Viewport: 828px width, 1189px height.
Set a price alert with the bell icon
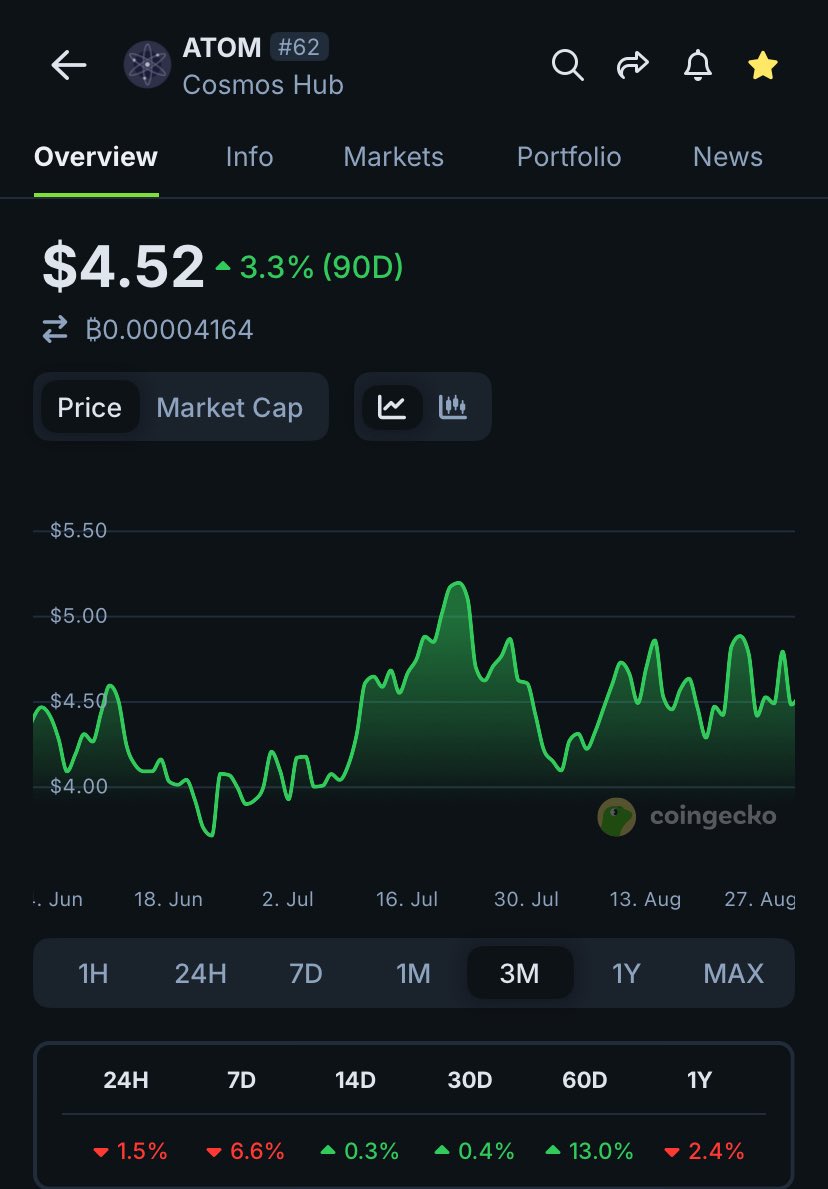pyautogui.click(x=698, y=65)
